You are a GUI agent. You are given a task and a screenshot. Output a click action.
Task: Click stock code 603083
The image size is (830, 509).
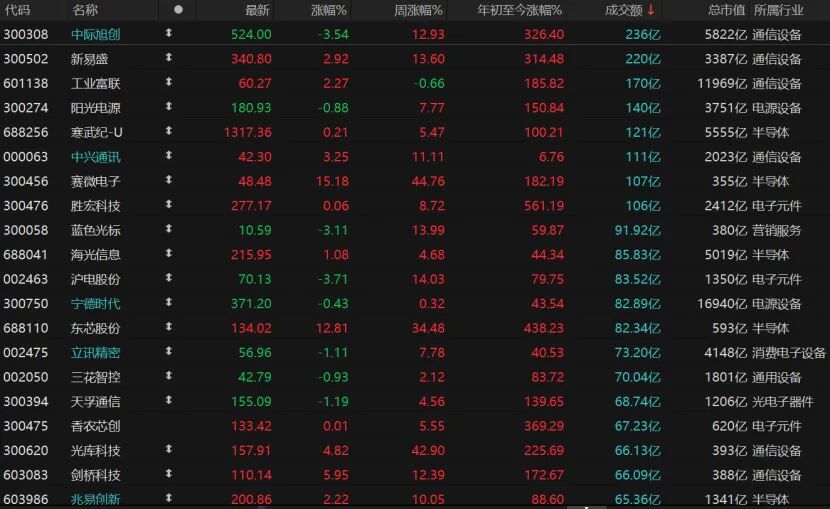pos(26,475)
